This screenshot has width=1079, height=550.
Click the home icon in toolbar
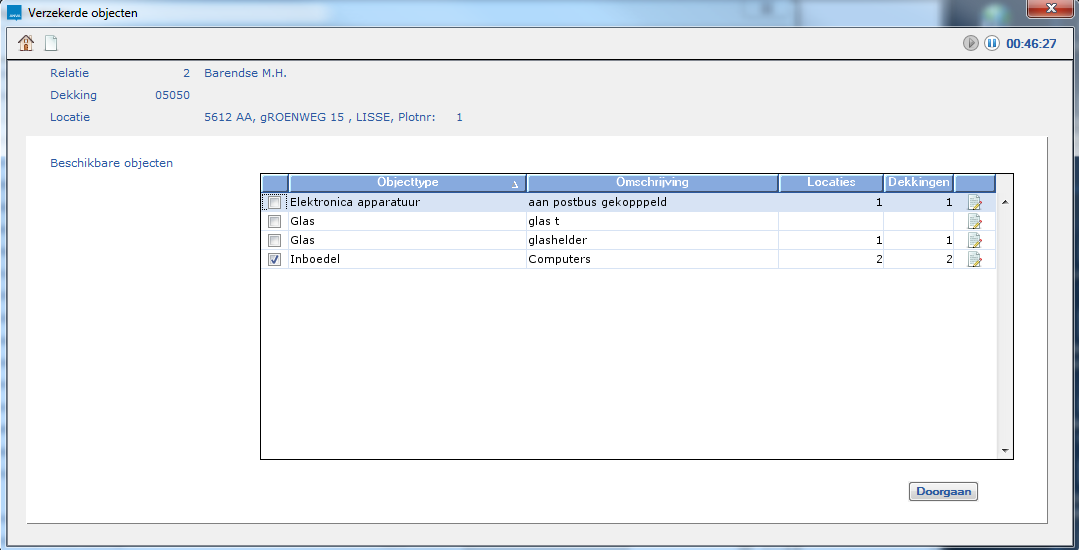tap(26, 43)
